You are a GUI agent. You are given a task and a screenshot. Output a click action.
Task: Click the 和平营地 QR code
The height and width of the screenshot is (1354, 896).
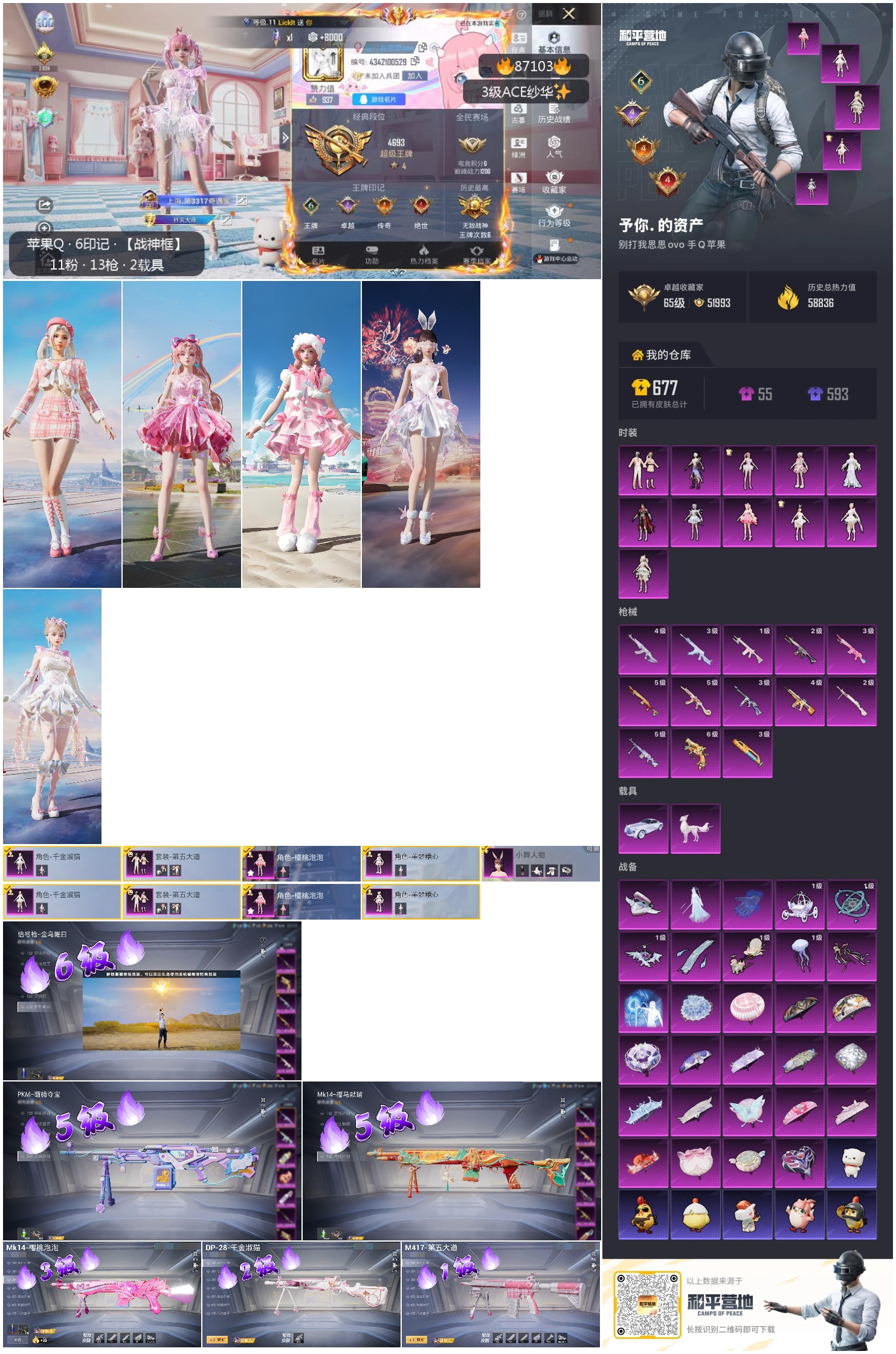(646, 1305)
